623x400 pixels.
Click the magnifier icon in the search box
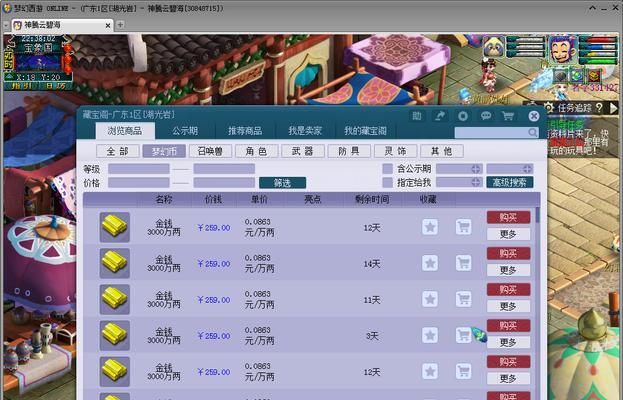tap(532, 132)
